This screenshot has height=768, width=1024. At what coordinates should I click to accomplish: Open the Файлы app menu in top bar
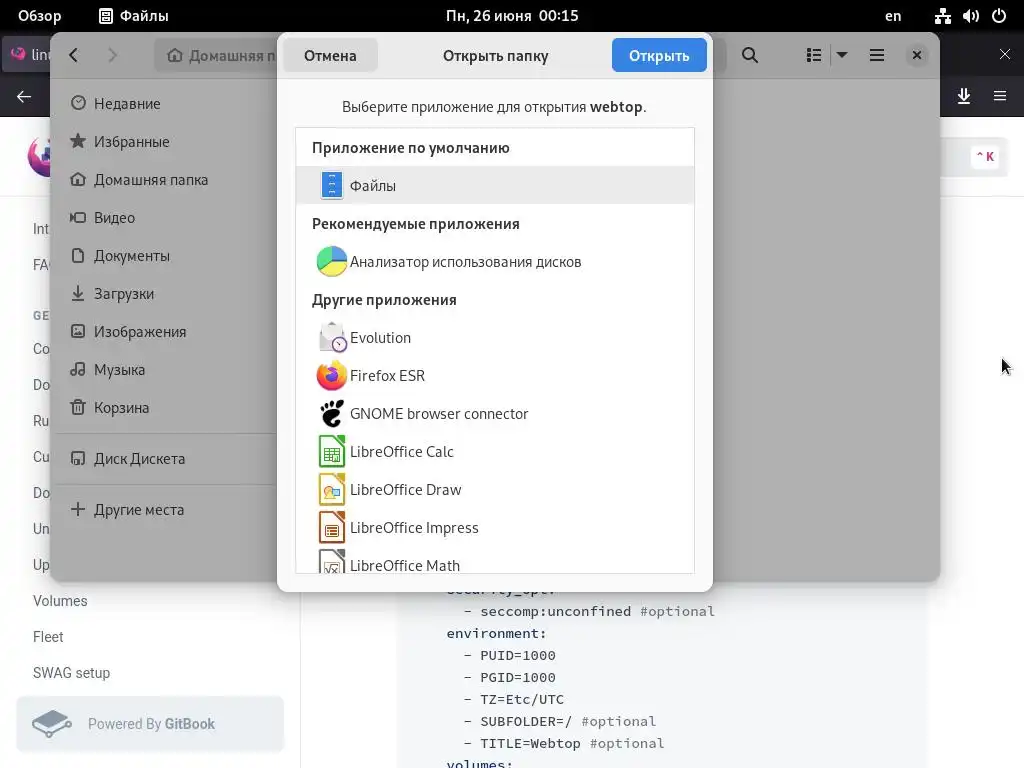click(134, 16)
